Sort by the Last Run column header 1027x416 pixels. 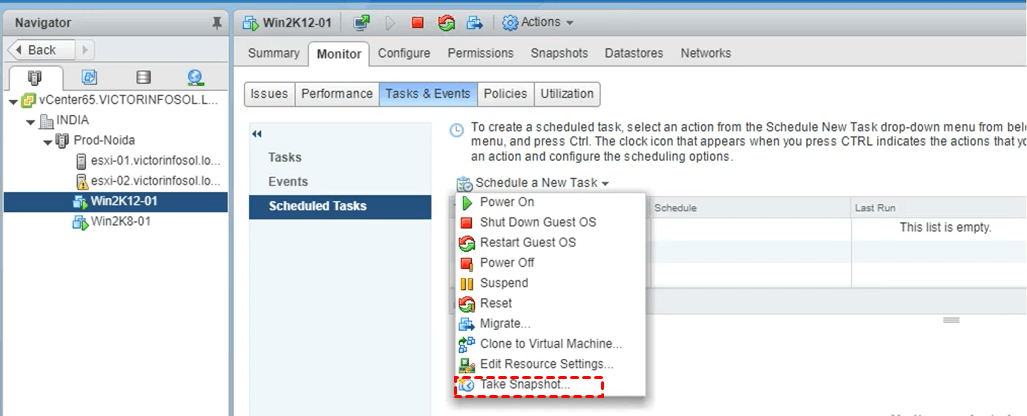point(939,208)
